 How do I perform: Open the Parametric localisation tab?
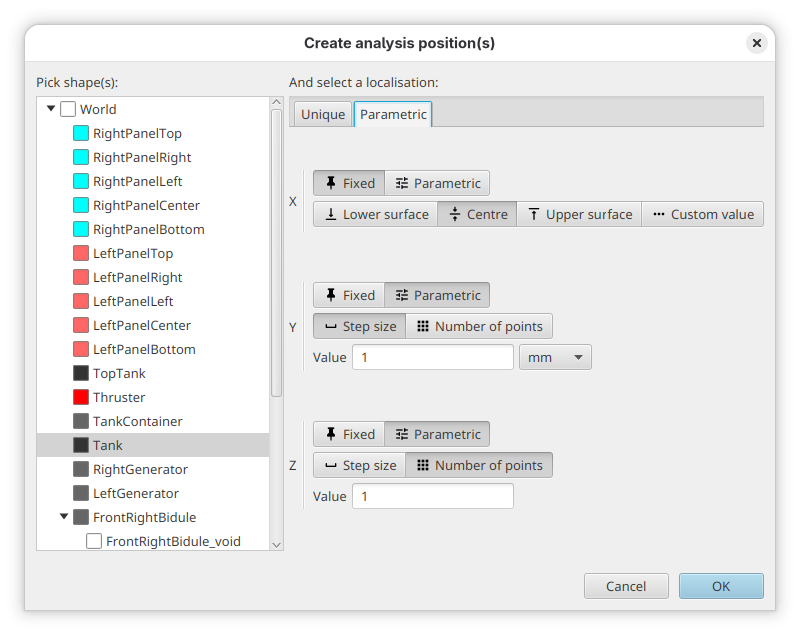[392, 114]
